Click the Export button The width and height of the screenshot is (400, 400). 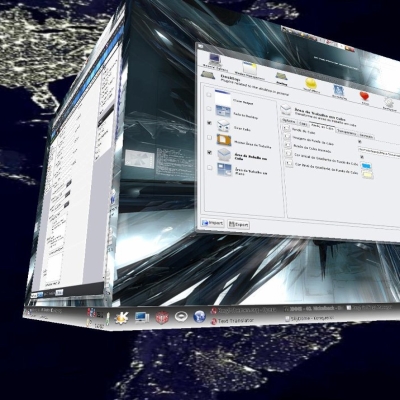tap(238, 224)
